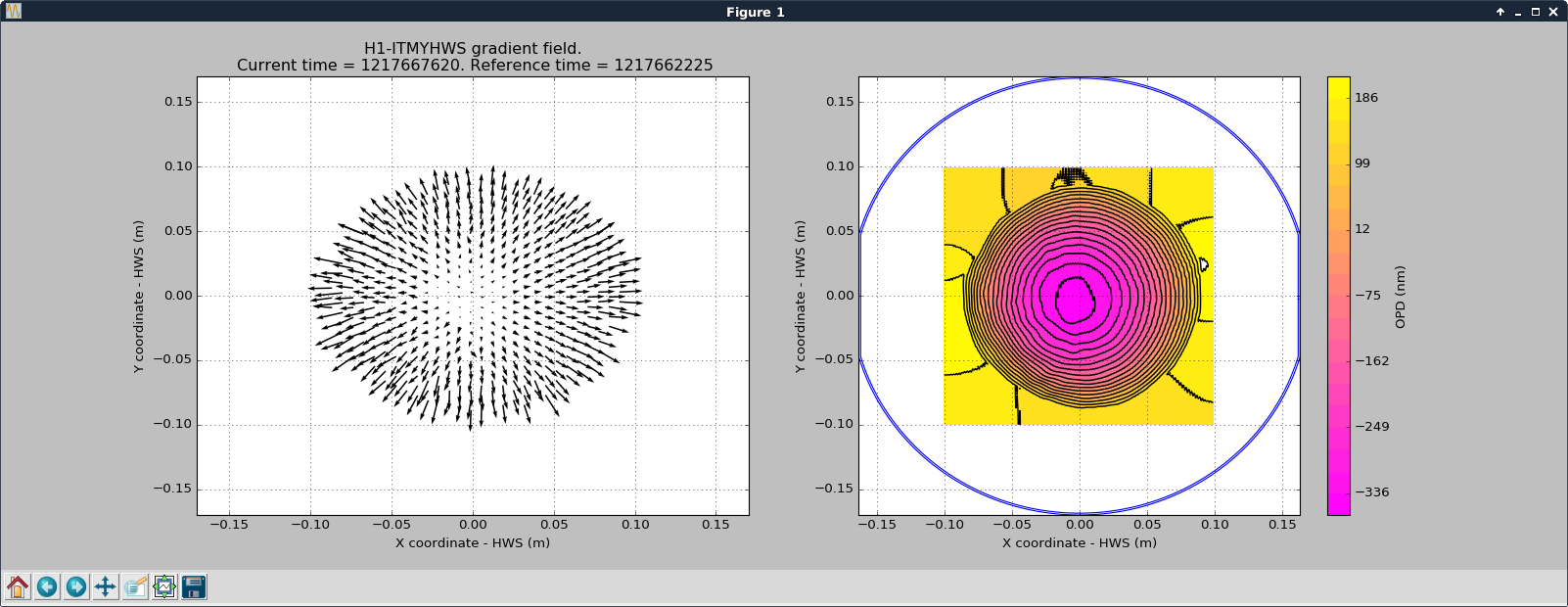Click the right plot's Y coordinate axis label
Viewport: 1568px width, 607px height.
801,296
